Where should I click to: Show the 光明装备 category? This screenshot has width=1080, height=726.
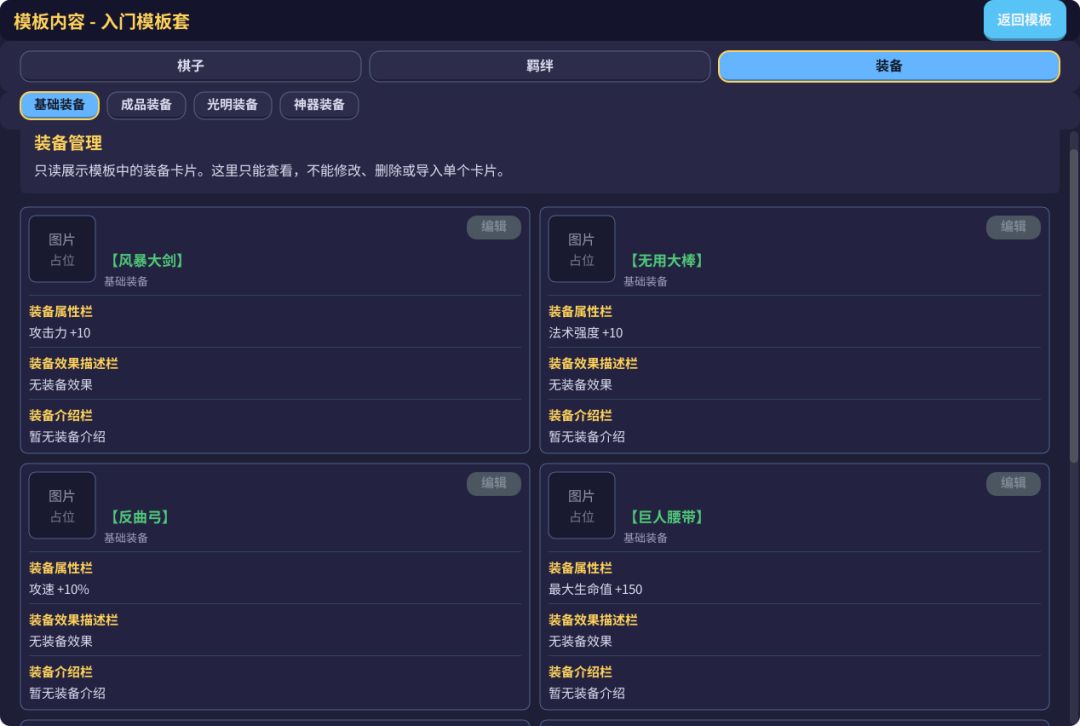tap(232, 105)
